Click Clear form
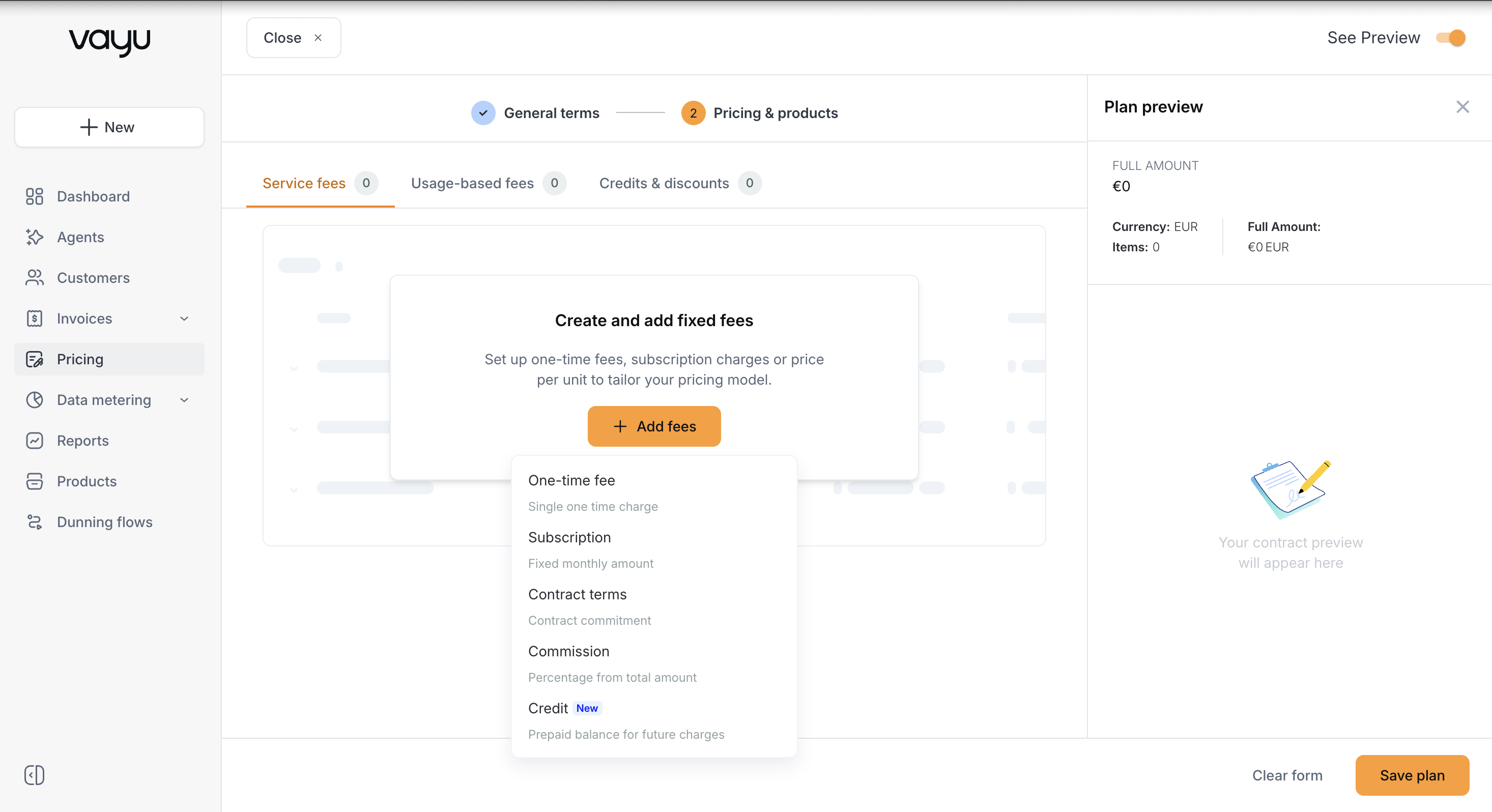Screen dimensions: 1492x812 click(x=1287, y=775)
